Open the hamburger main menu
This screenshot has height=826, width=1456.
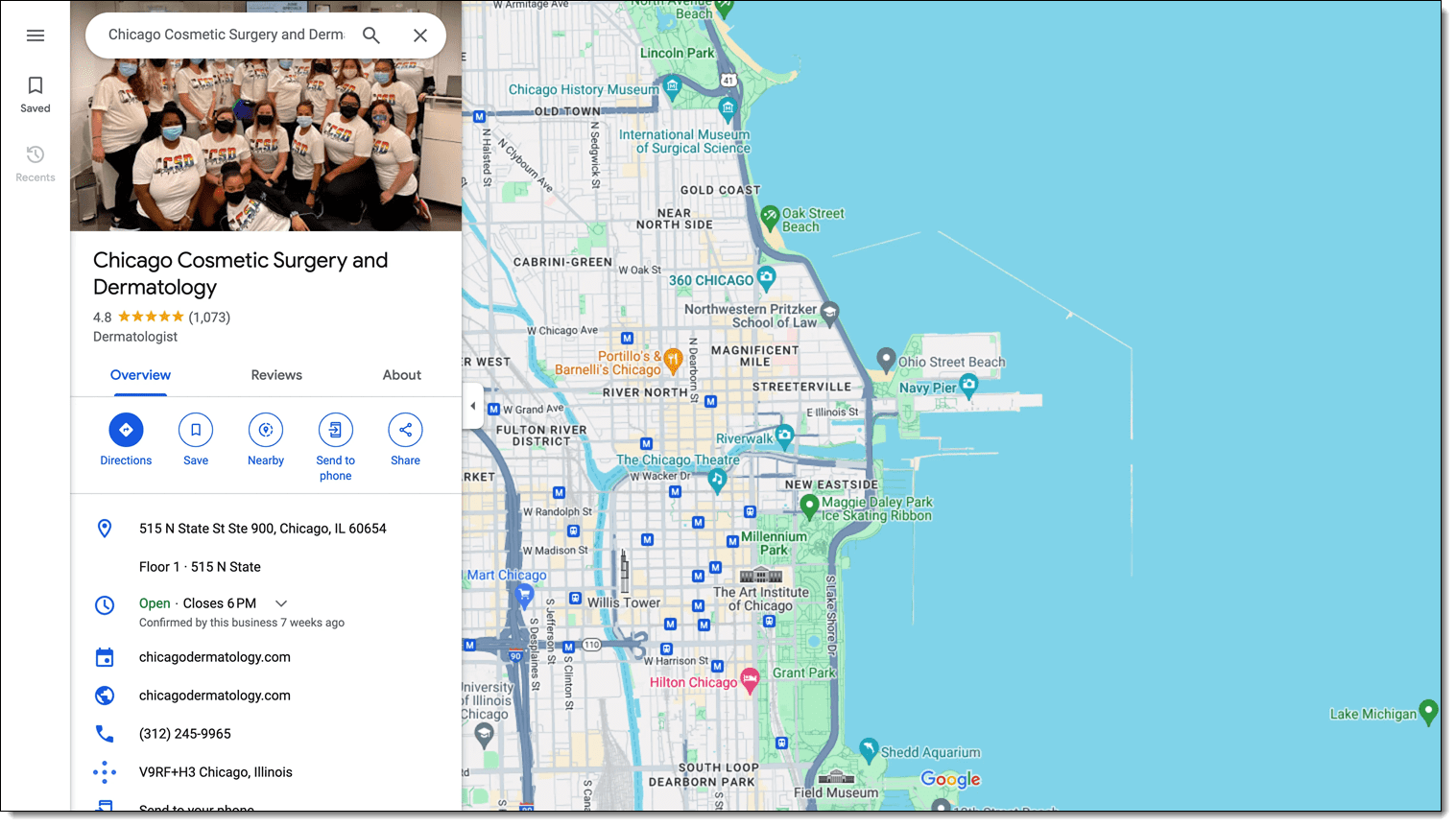point(36,35)
